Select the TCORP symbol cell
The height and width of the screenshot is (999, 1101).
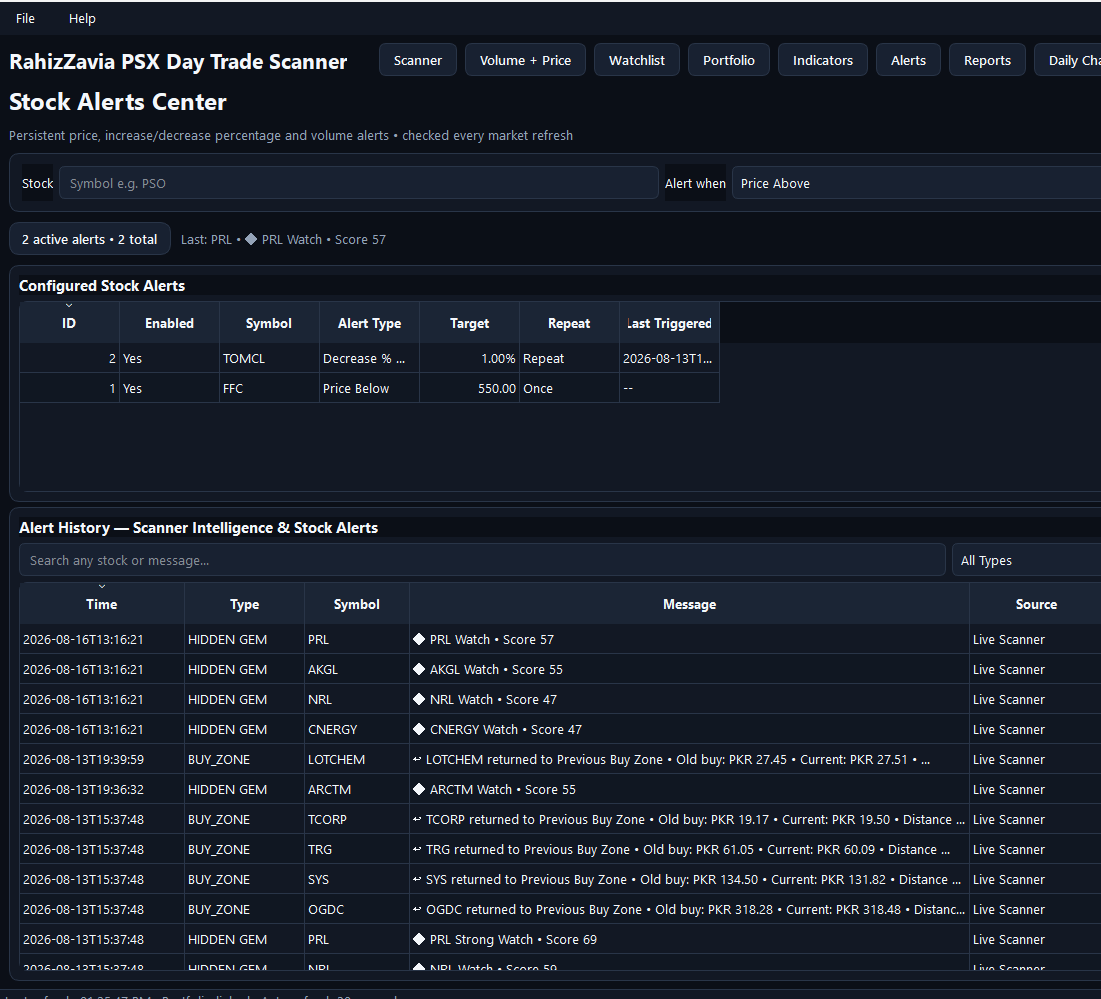point(357,819)
